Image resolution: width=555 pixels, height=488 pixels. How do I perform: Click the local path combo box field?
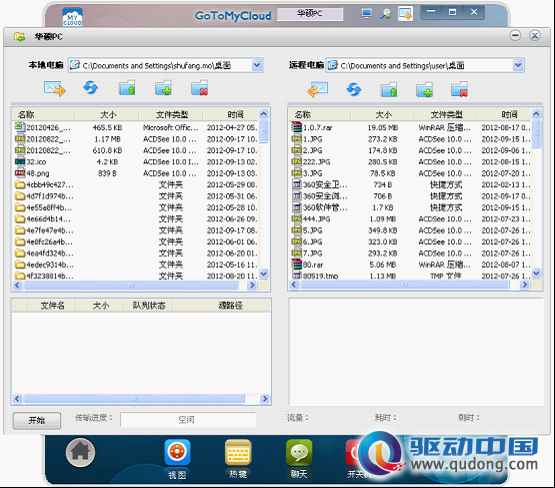click(165, 65)
